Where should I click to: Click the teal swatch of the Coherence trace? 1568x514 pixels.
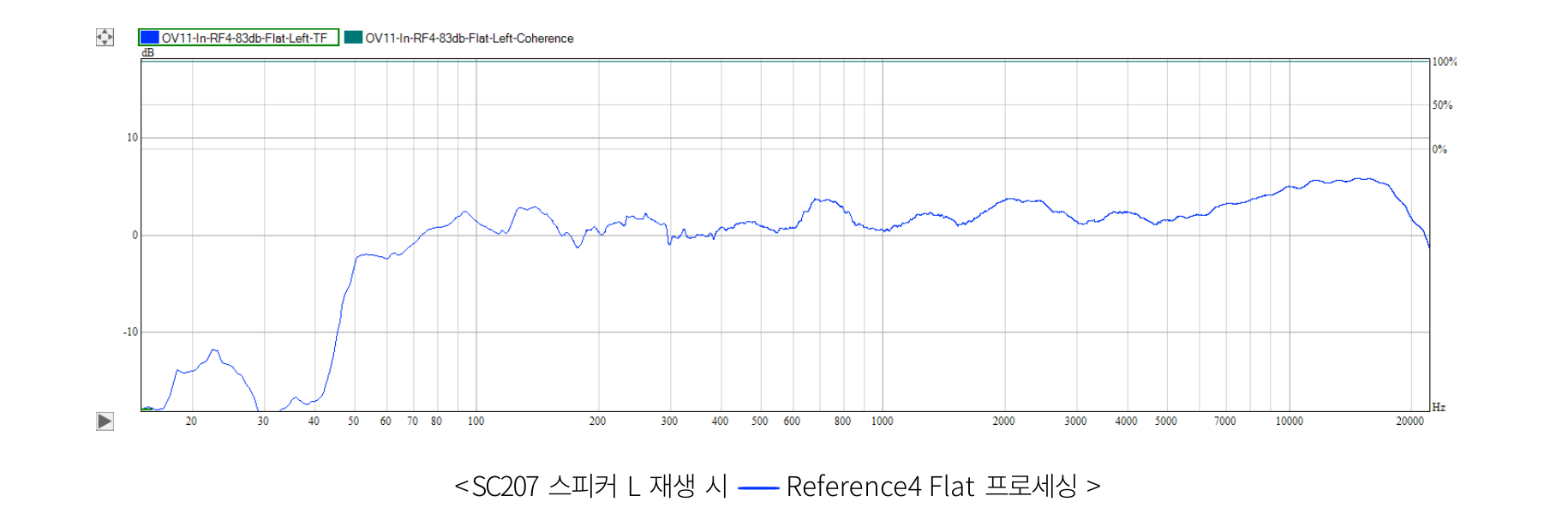pos(353,38)
